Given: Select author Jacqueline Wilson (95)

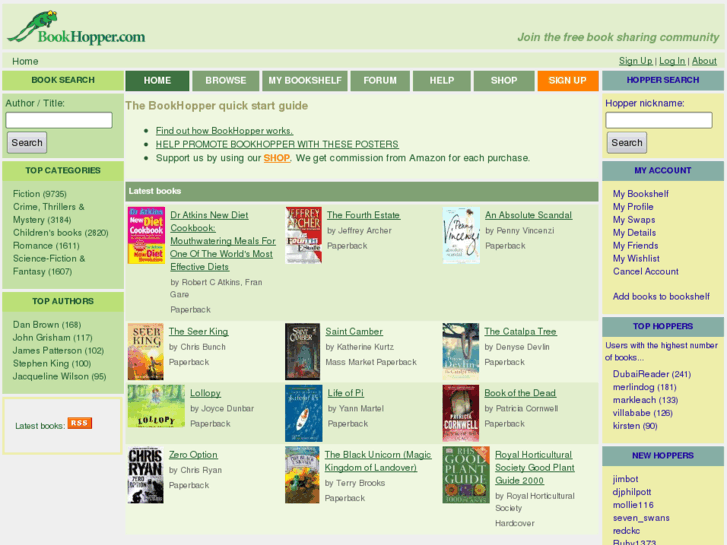Looking at the screenshot, I should pos(59,377).
